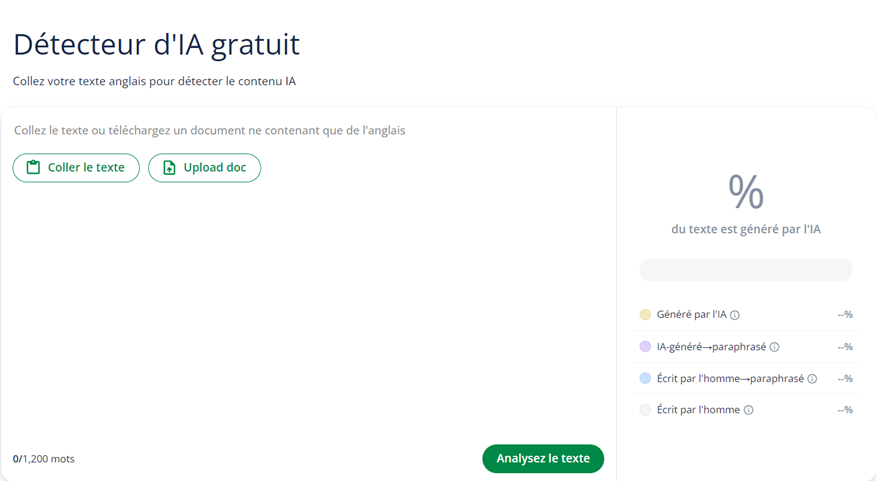Click the clipboard icon in Coller le texte

(x=34, y=168)
